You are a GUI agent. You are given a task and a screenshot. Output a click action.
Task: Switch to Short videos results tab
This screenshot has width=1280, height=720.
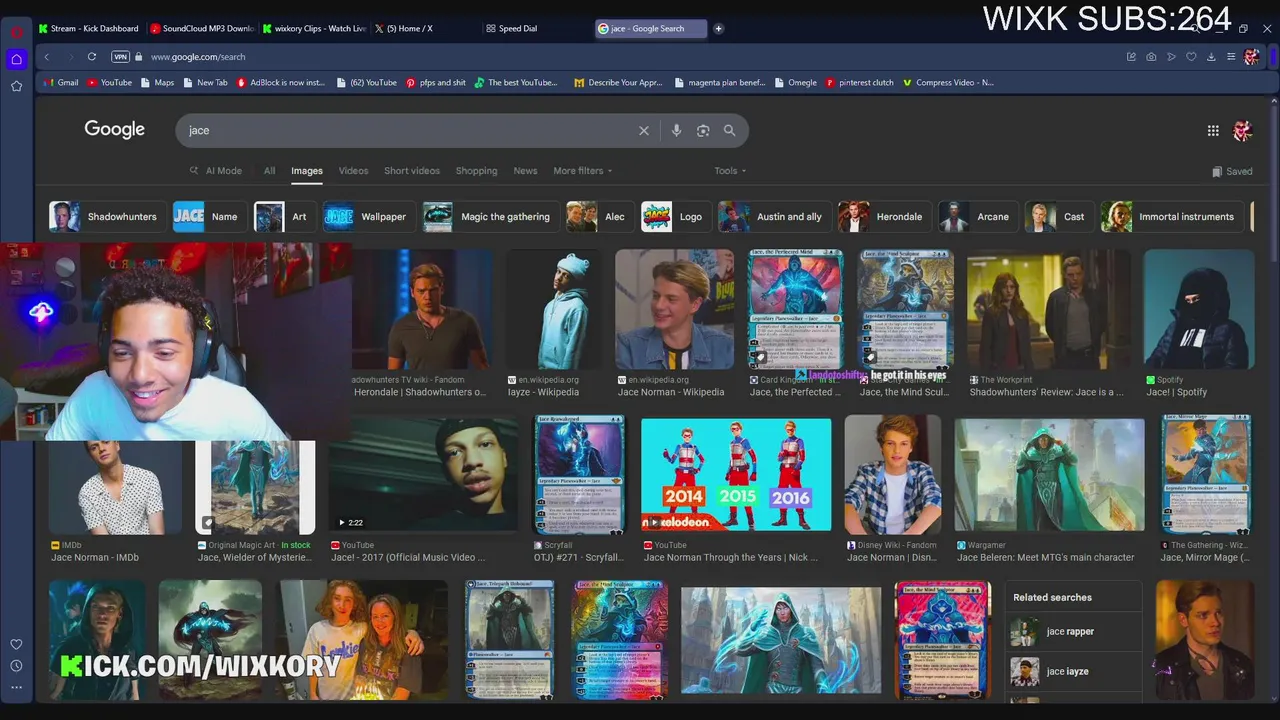(x=412, y=171)
